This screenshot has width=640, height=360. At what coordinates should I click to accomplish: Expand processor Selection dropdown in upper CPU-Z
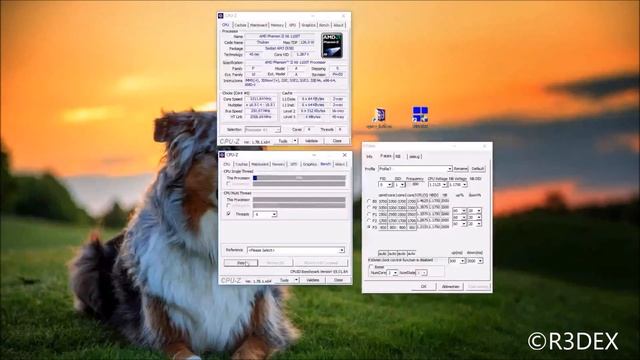[262, 129]
